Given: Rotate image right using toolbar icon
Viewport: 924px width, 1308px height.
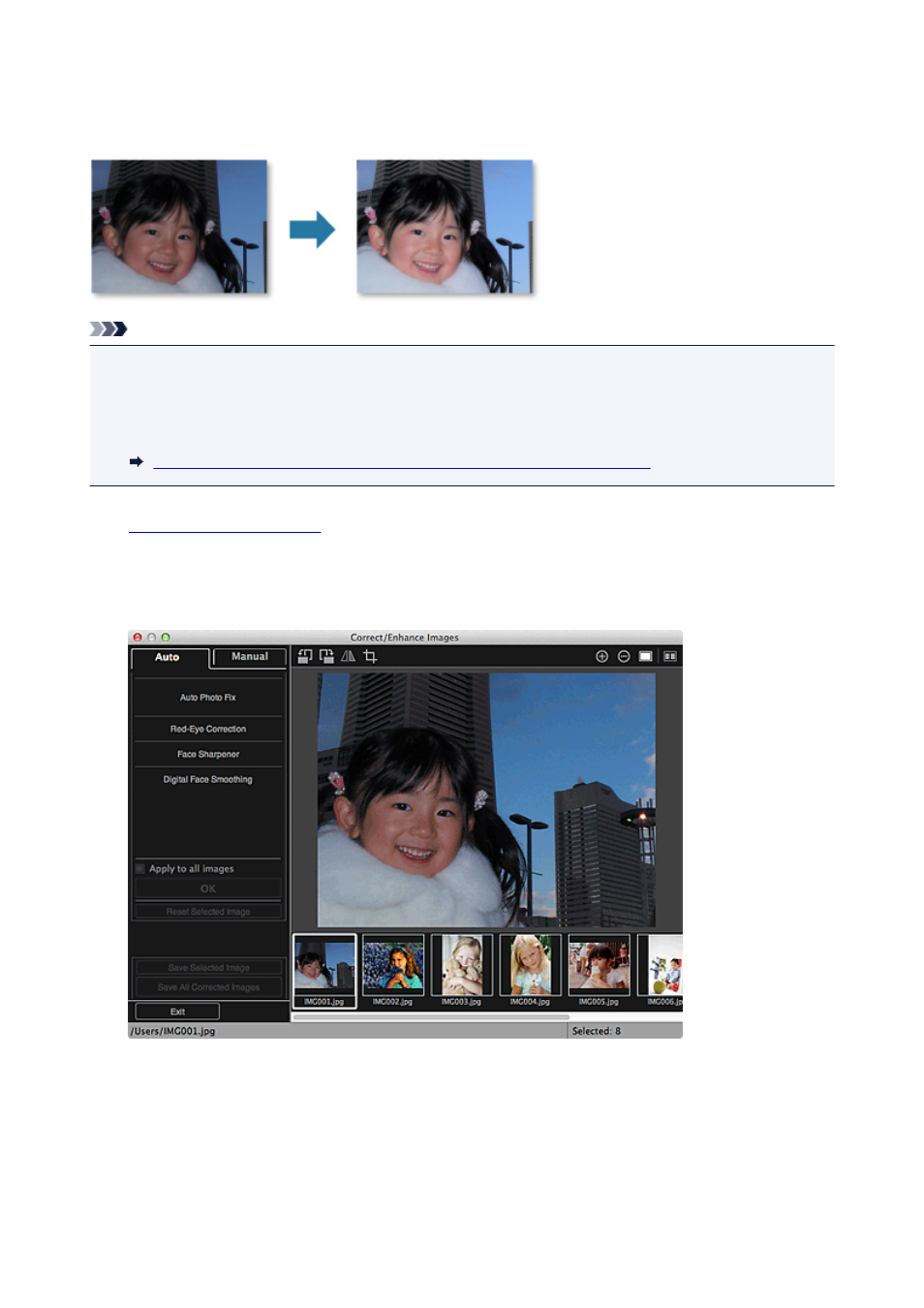Looking at the screenshot, I should [x=326, y=656].
